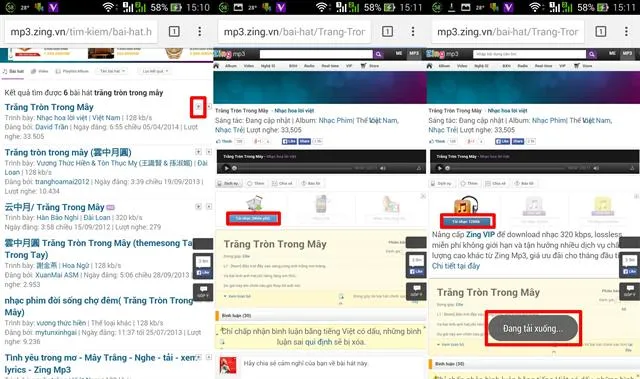The height and width of the screenshot is (379, 640).
Task: Open result 云中月/ Trăng Trong Mây
Action: click(x=54, y=207)
